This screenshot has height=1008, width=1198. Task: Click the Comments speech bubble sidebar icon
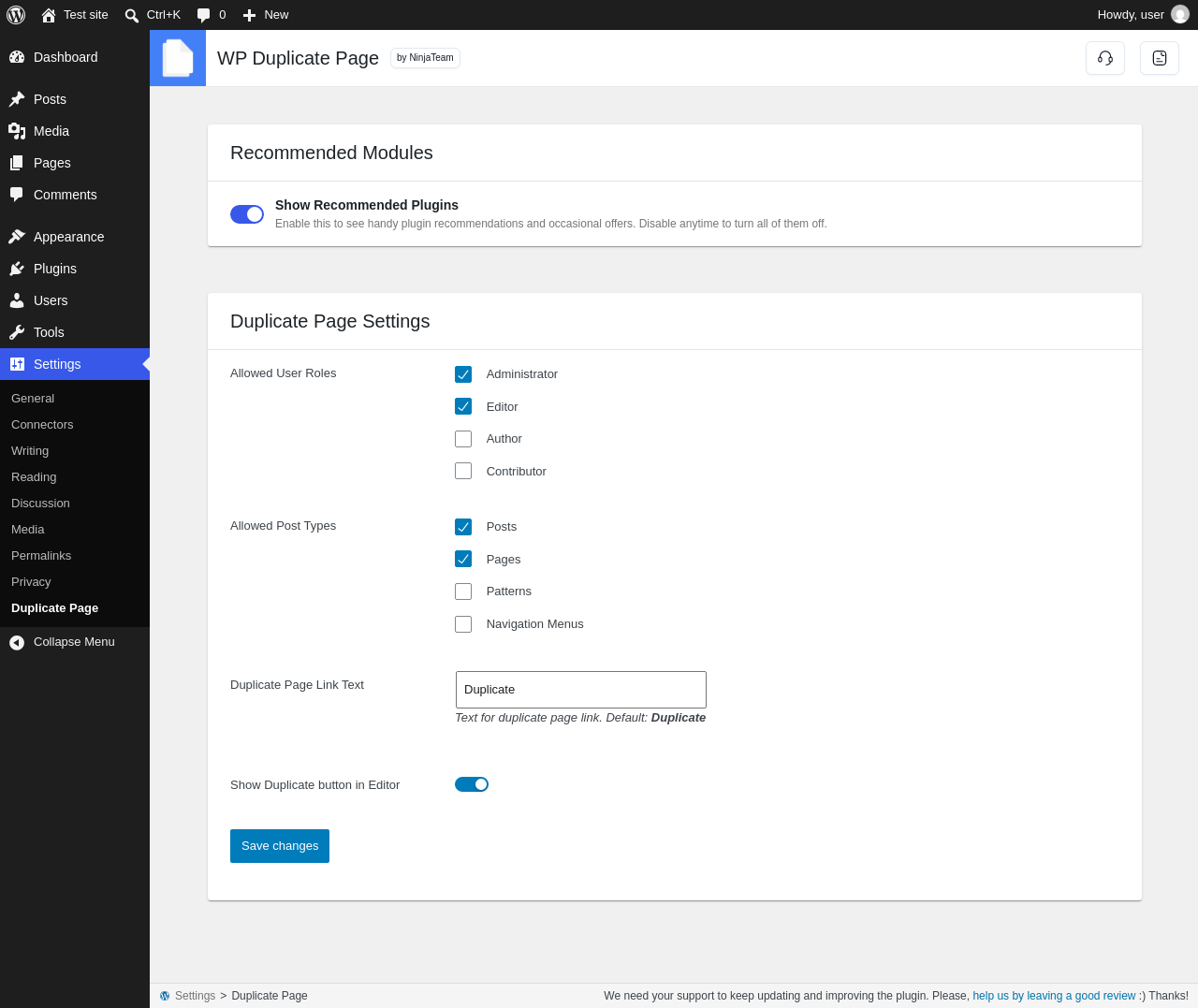coord(17,195)
